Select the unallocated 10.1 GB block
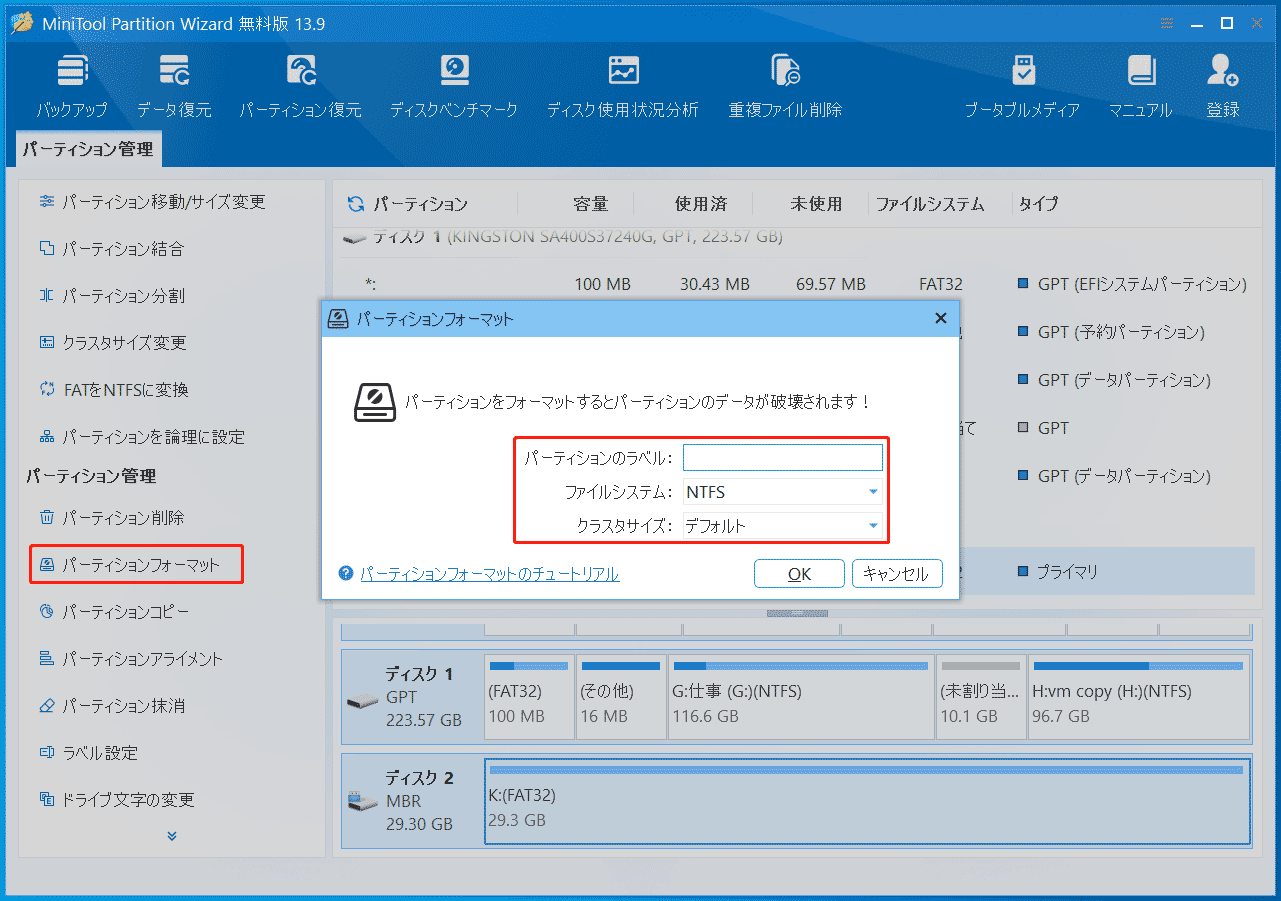The image size is (1281, 901). (983, 697)
